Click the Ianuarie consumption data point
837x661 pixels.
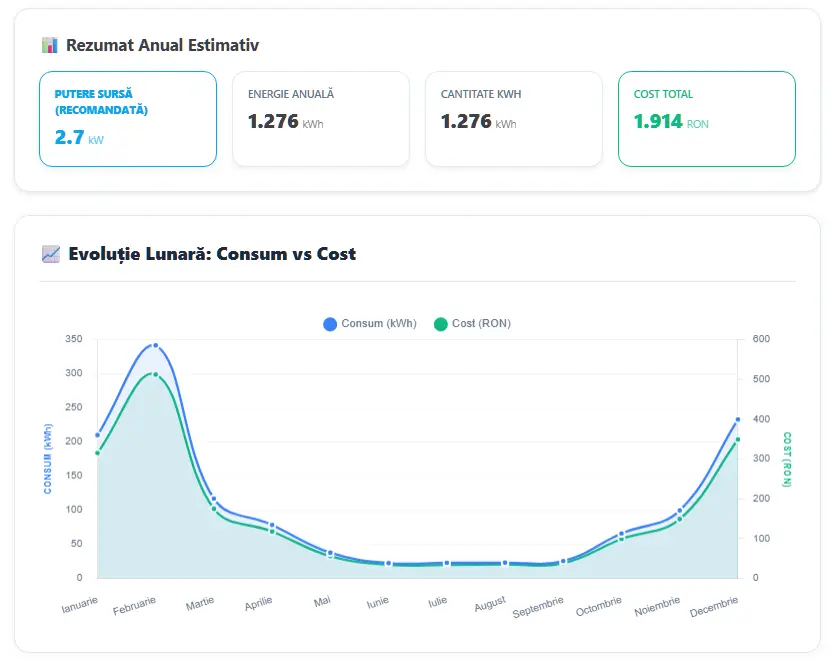(x=98, y=435)
